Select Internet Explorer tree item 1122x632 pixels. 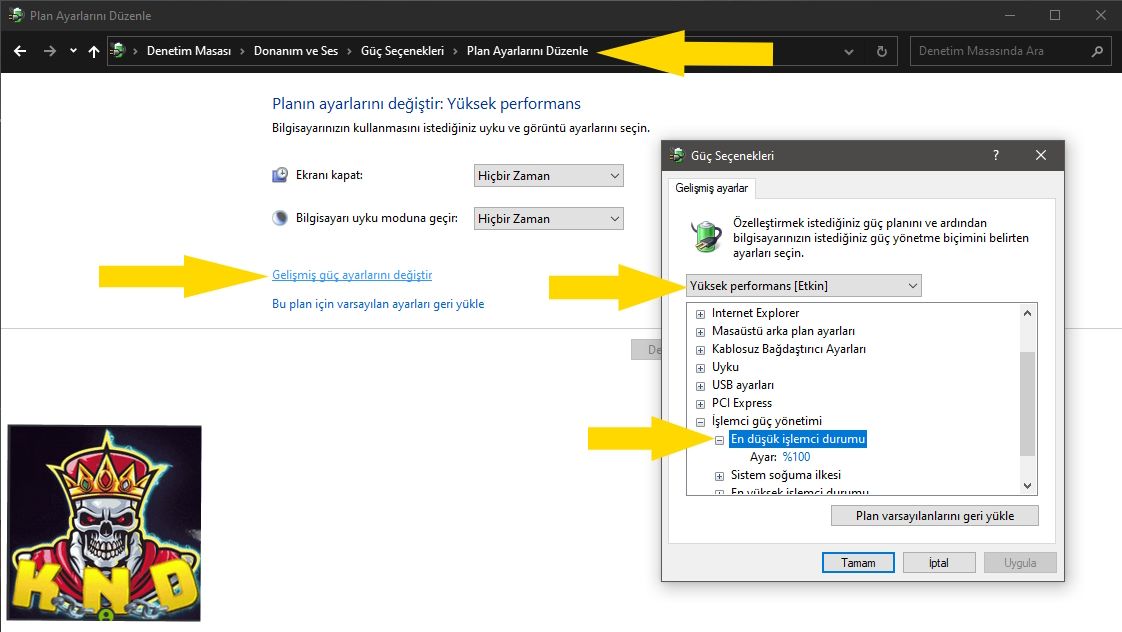(755, 313)
